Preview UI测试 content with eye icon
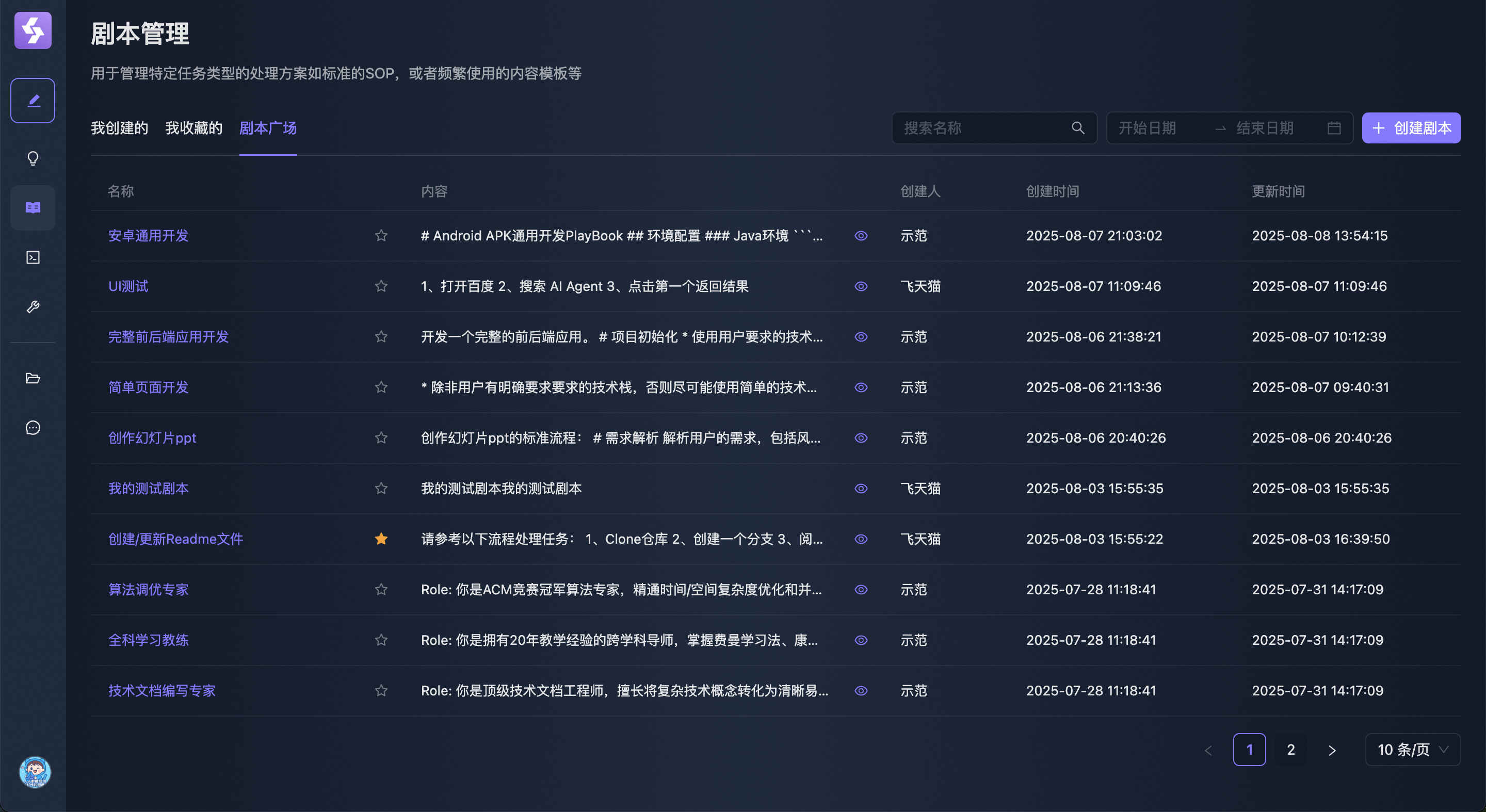Screen dimensions: 1486x812 click(x=861, y=286)
